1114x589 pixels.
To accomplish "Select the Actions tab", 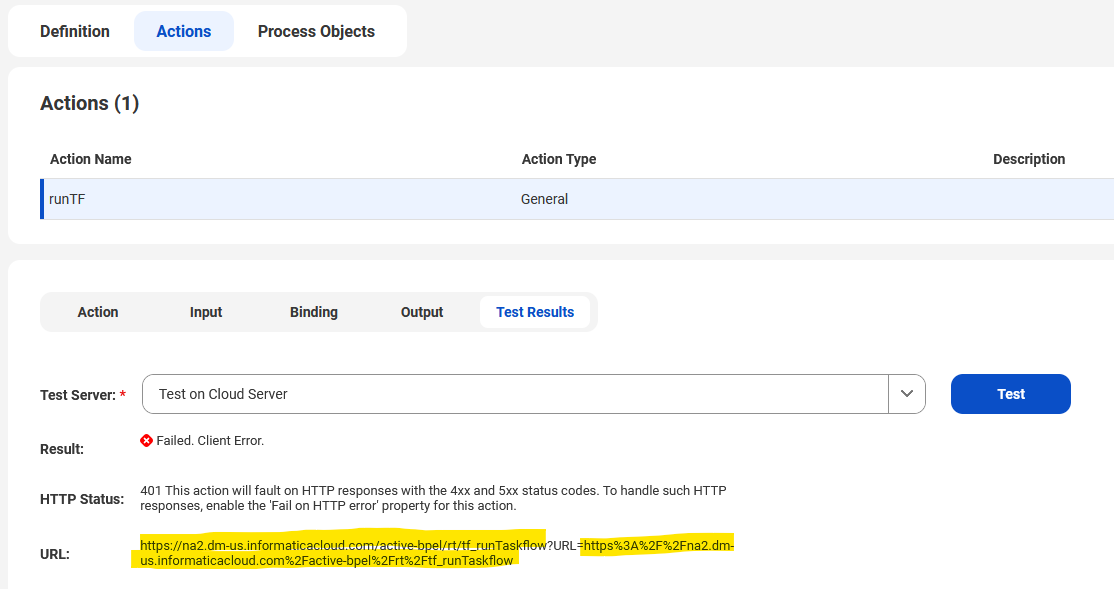I will [x=184, y=31].
